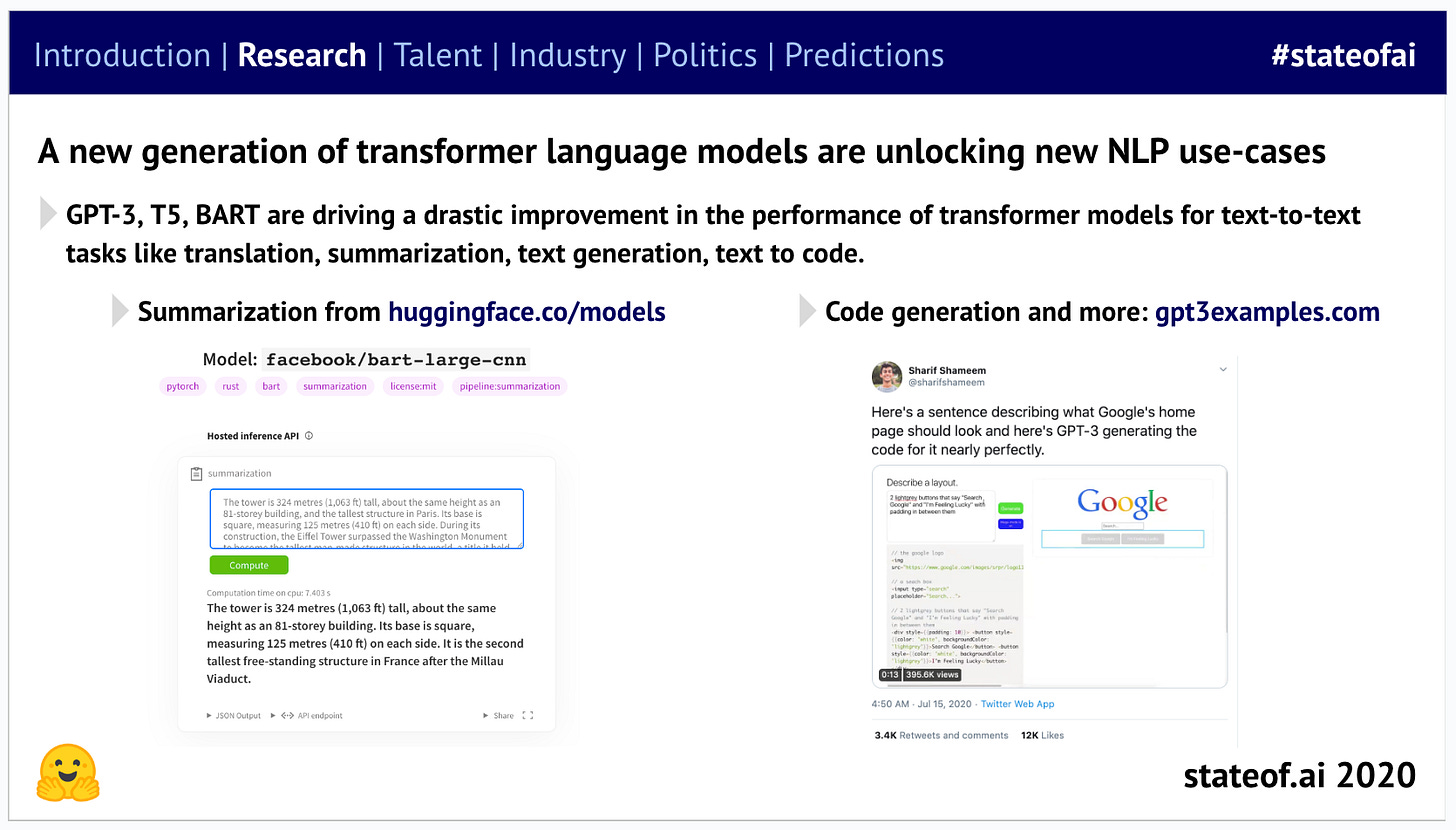Open Sharif Shameem's display name

click(945, 370)
